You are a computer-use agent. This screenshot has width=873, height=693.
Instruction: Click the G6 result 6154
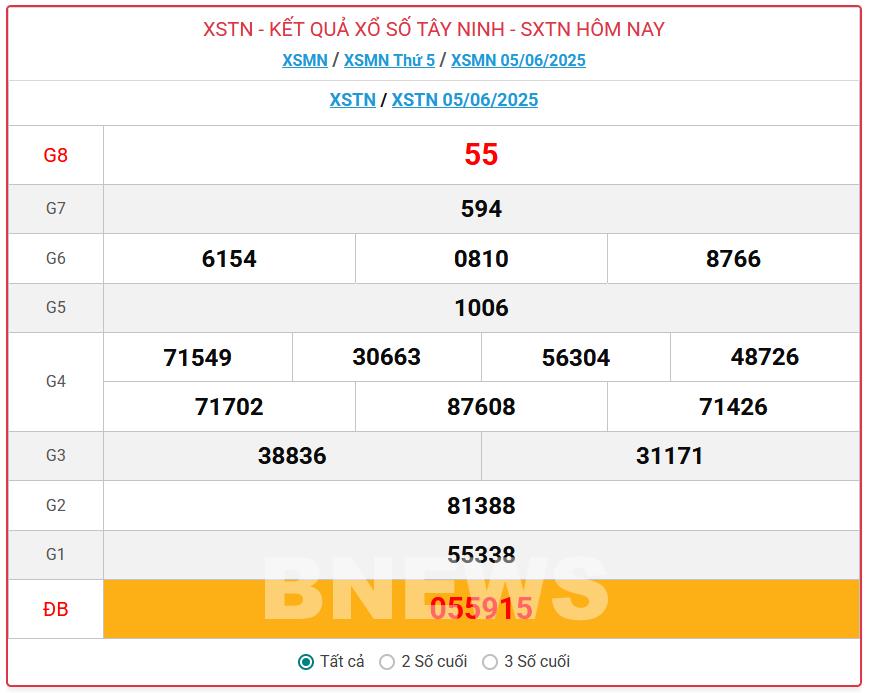click(x=229, y=259)
